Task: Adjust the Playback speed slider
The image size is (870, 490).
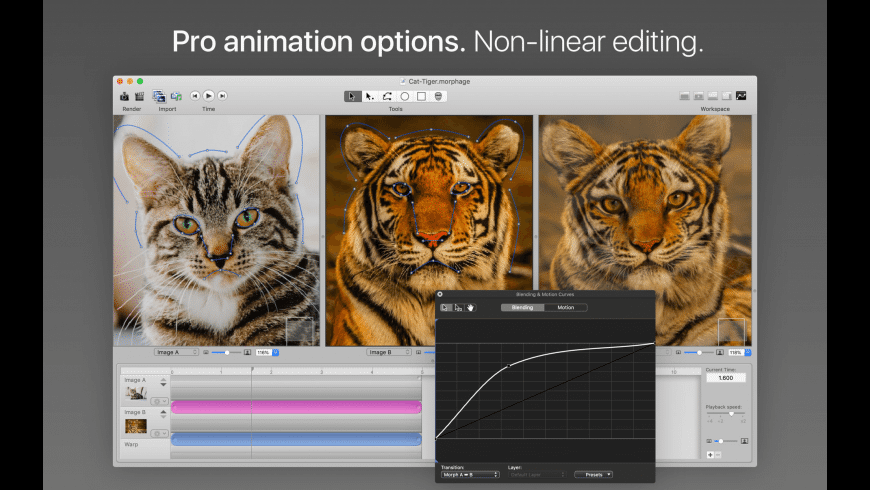Action: (x=726, y=414)
